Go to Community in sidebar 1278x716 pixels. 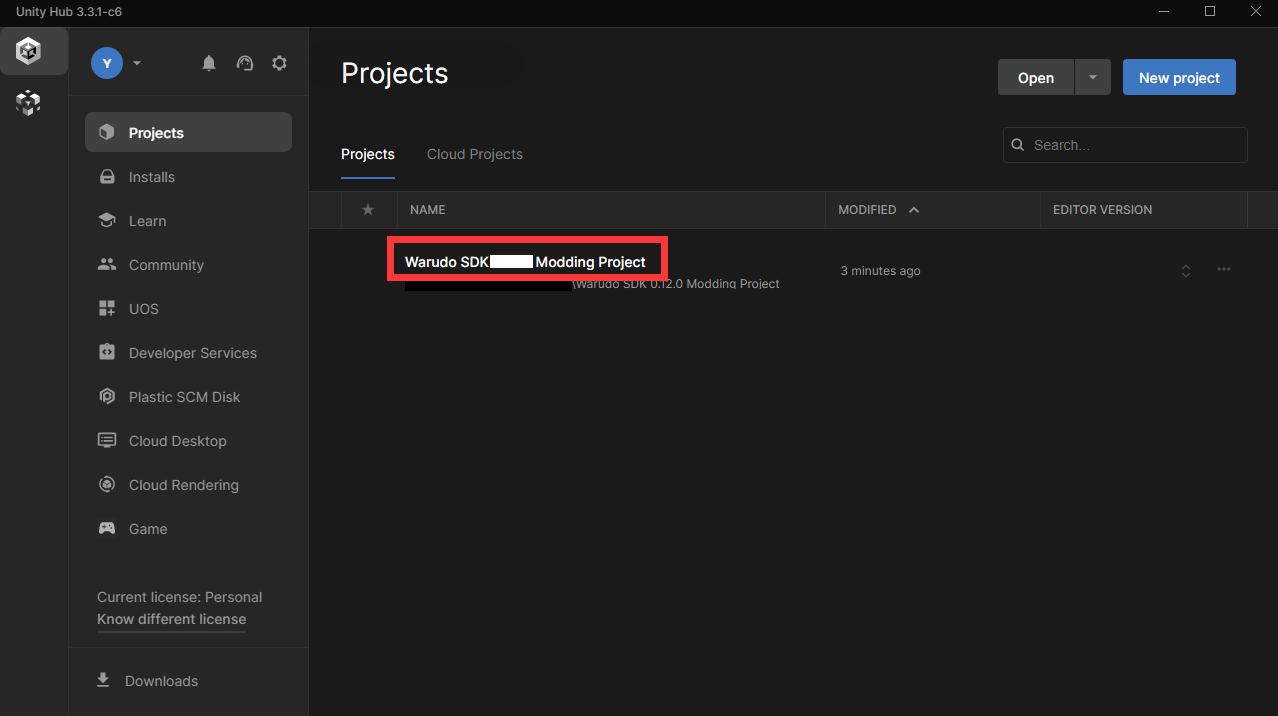click(x=166, y=265)
